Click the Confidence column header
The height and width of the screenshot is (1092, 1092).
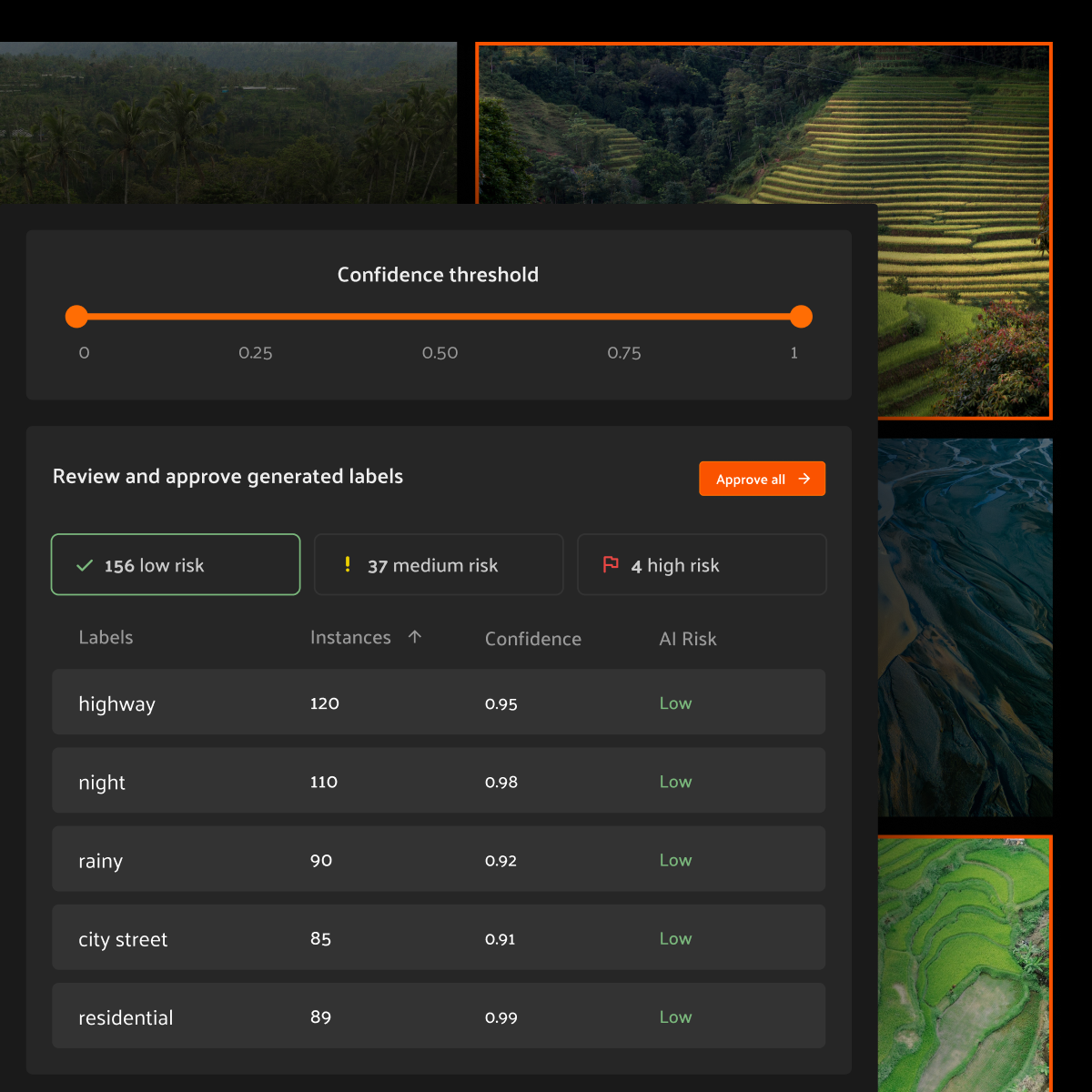pyautogui.click(x=533, y=639)
